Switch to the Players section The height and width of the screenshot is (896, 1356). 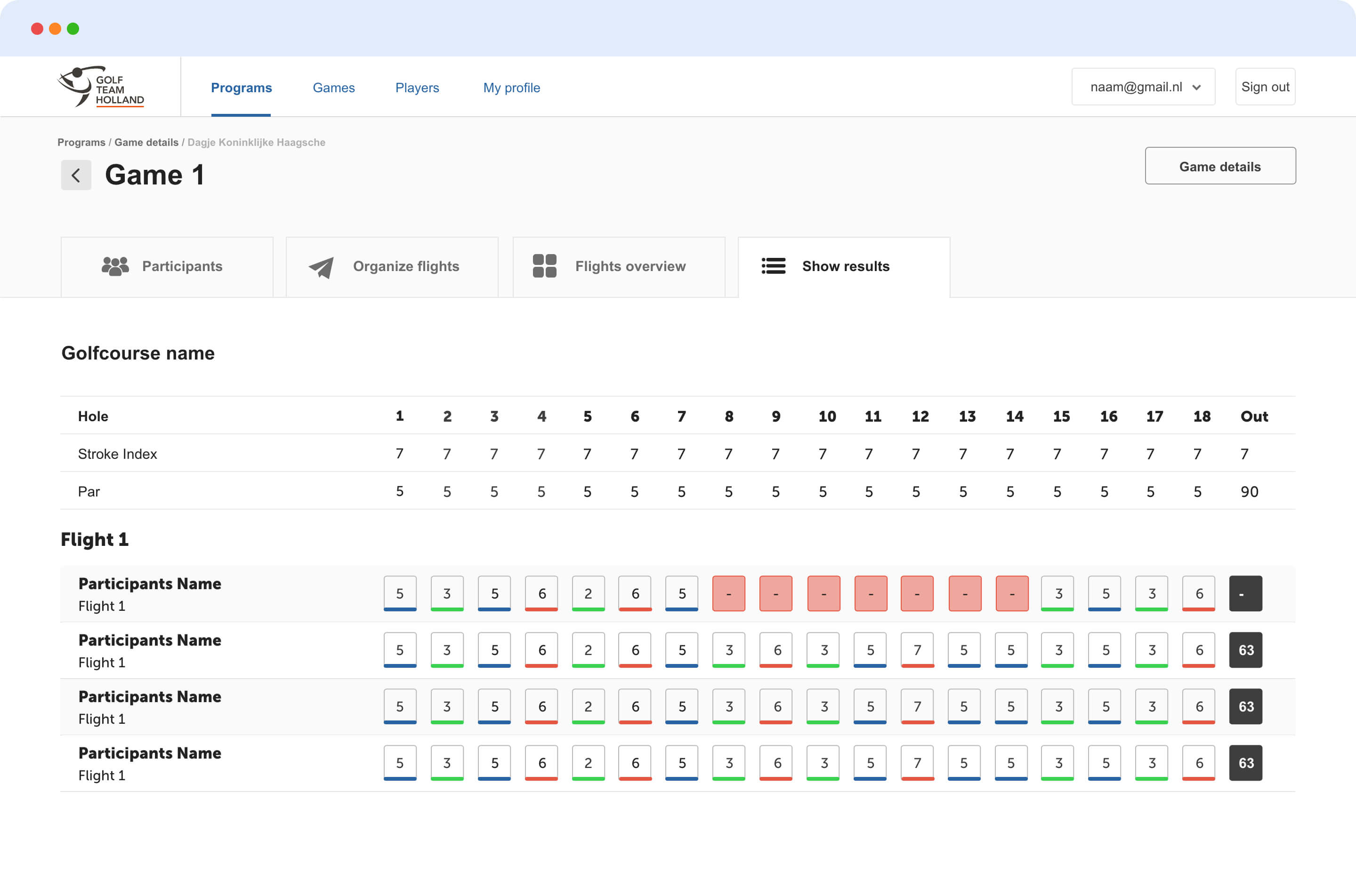(x=417, y=88)
